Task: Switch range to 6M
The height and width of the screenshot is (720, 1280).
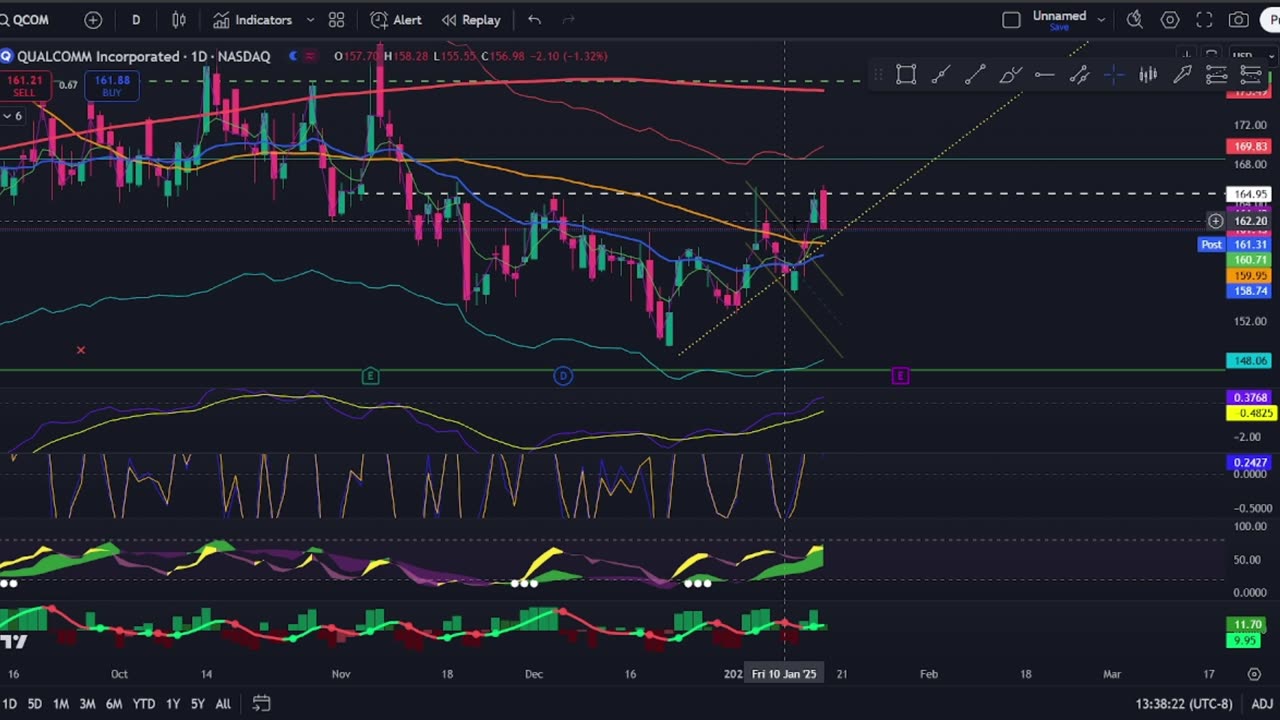Action: [x=114, y=704]
